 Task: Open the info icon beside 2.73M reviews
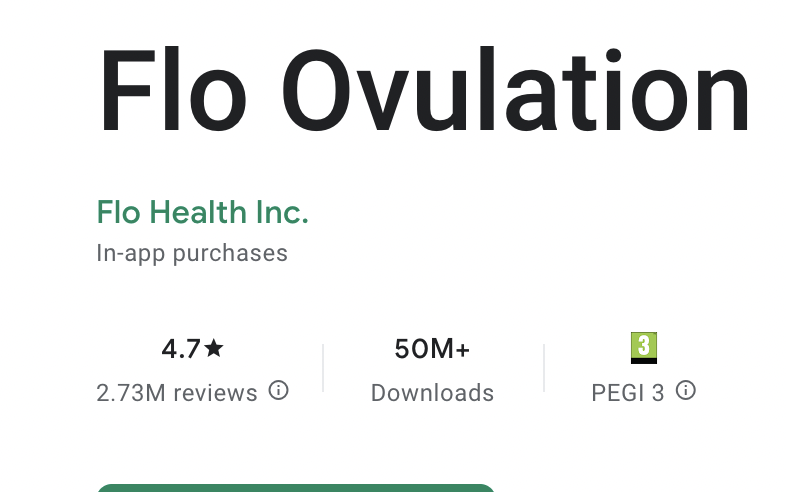(x=279, y=391)
